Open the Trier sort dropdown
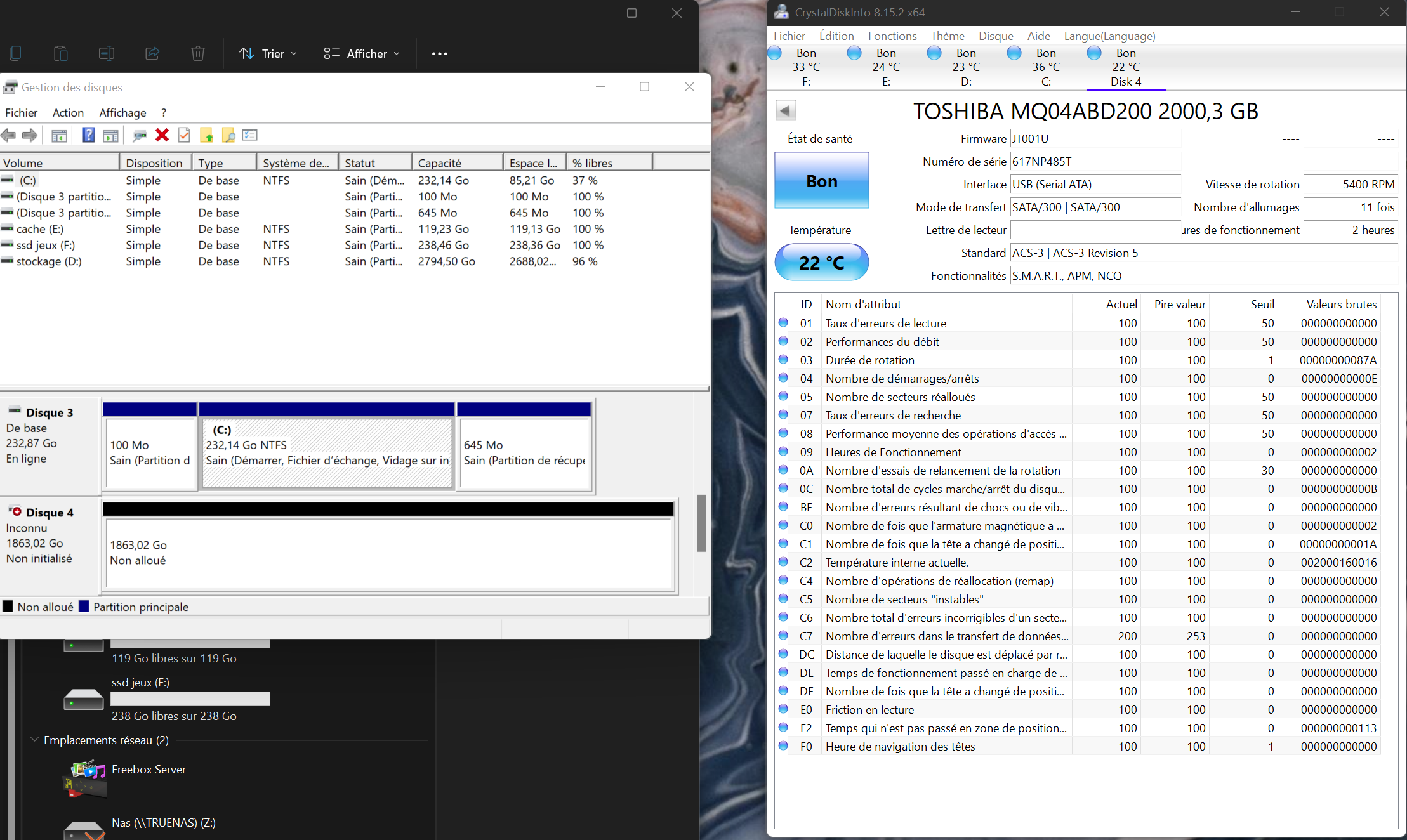This screenshot has width=1407, height=840. [x=268, y=54]
